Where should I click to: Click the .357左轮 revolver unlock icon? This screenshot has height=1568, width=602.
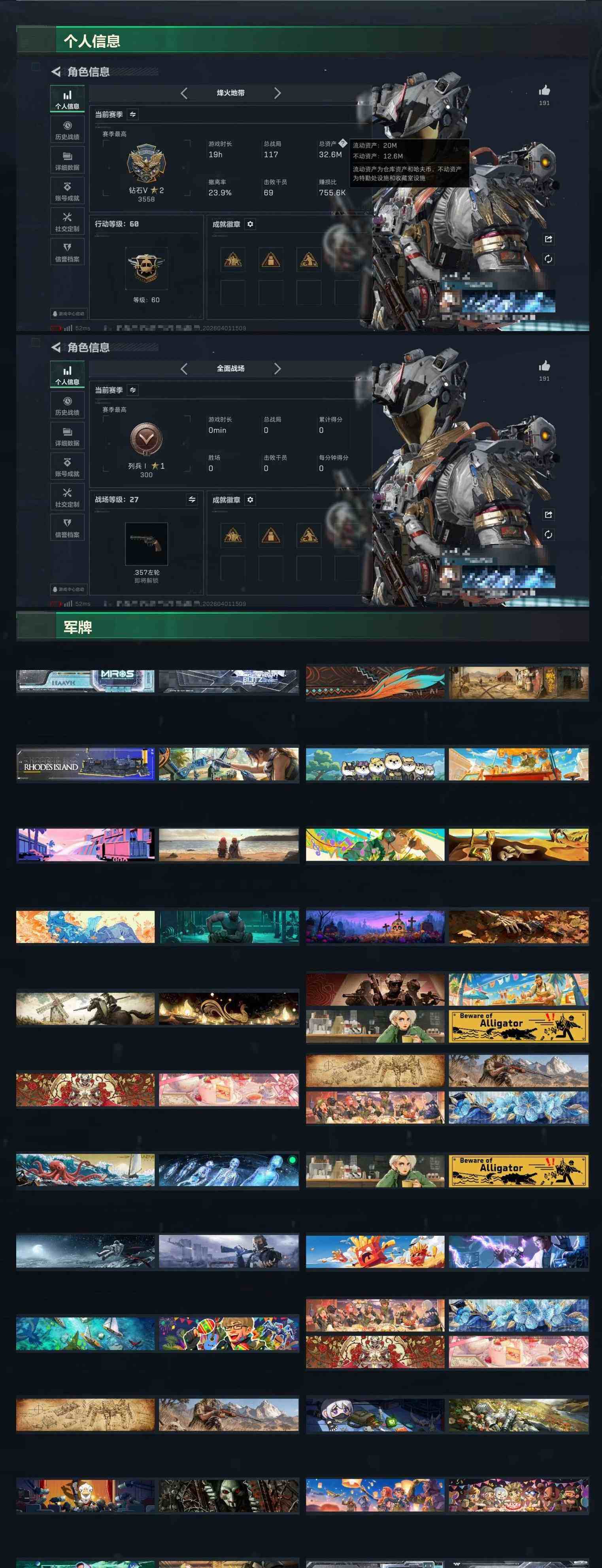coord(146,544)
